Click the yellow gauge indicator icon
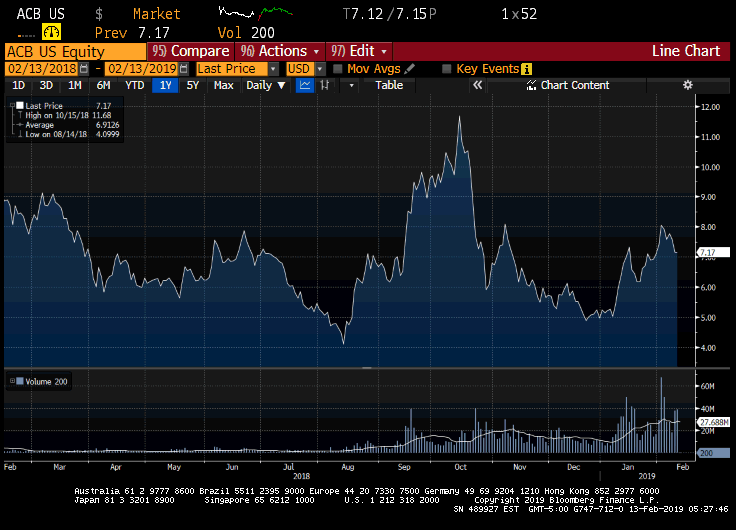The width and height of the screenshot is (736, 530). tap(51, 32)
